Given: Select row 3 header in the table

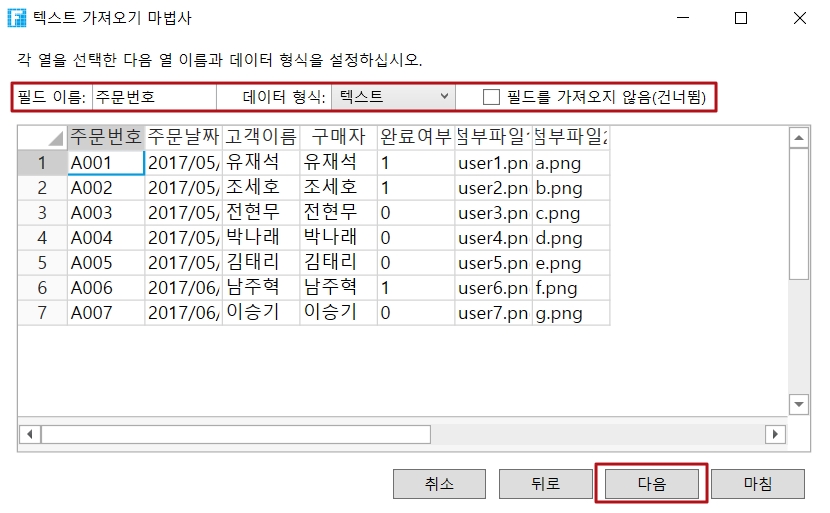Looking at the screenshot, I should [x=42, y=212].
